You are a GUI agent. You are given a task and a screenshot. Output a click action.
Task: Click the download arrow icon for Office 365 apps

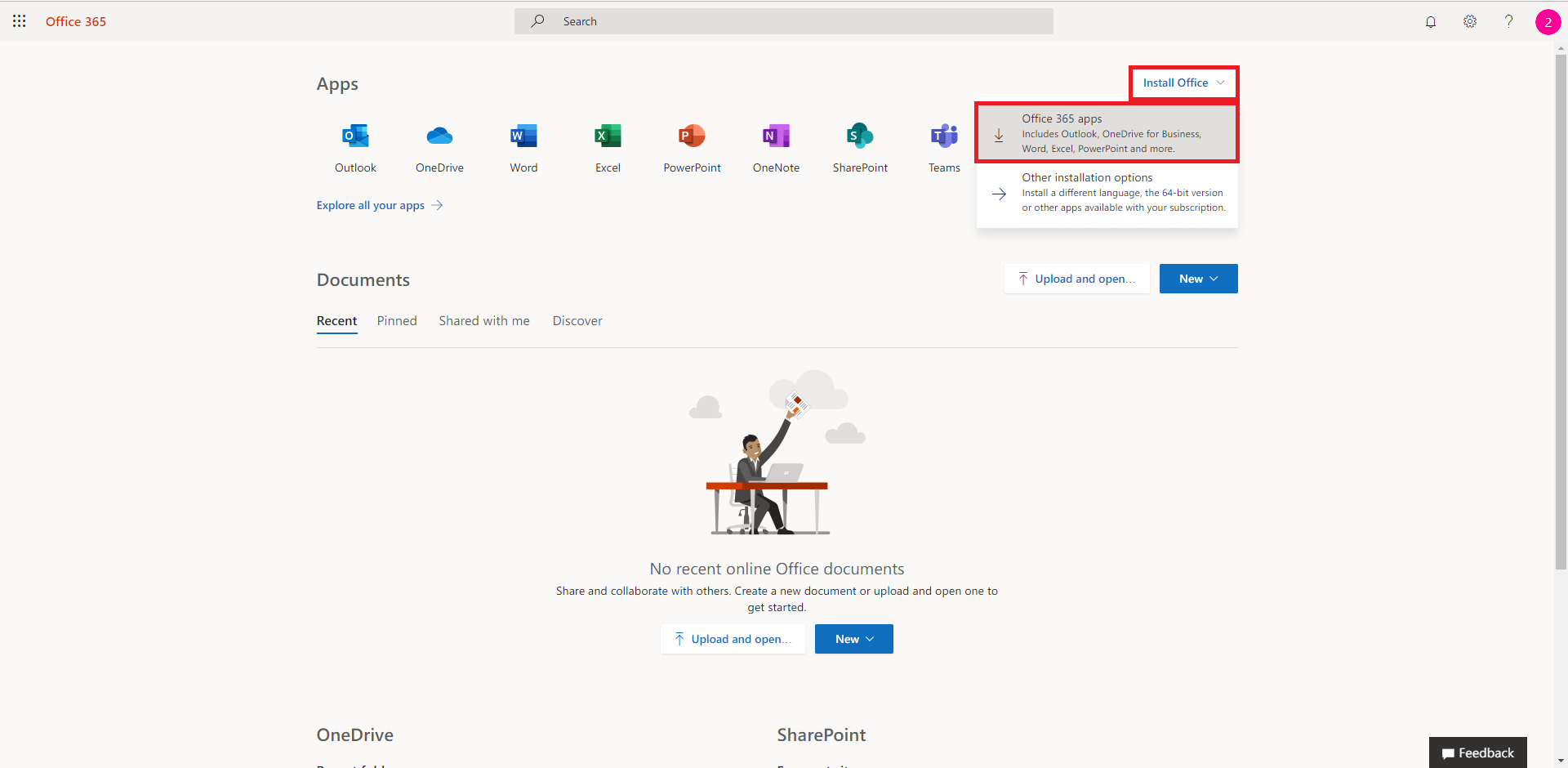click(x=999, y=135)
